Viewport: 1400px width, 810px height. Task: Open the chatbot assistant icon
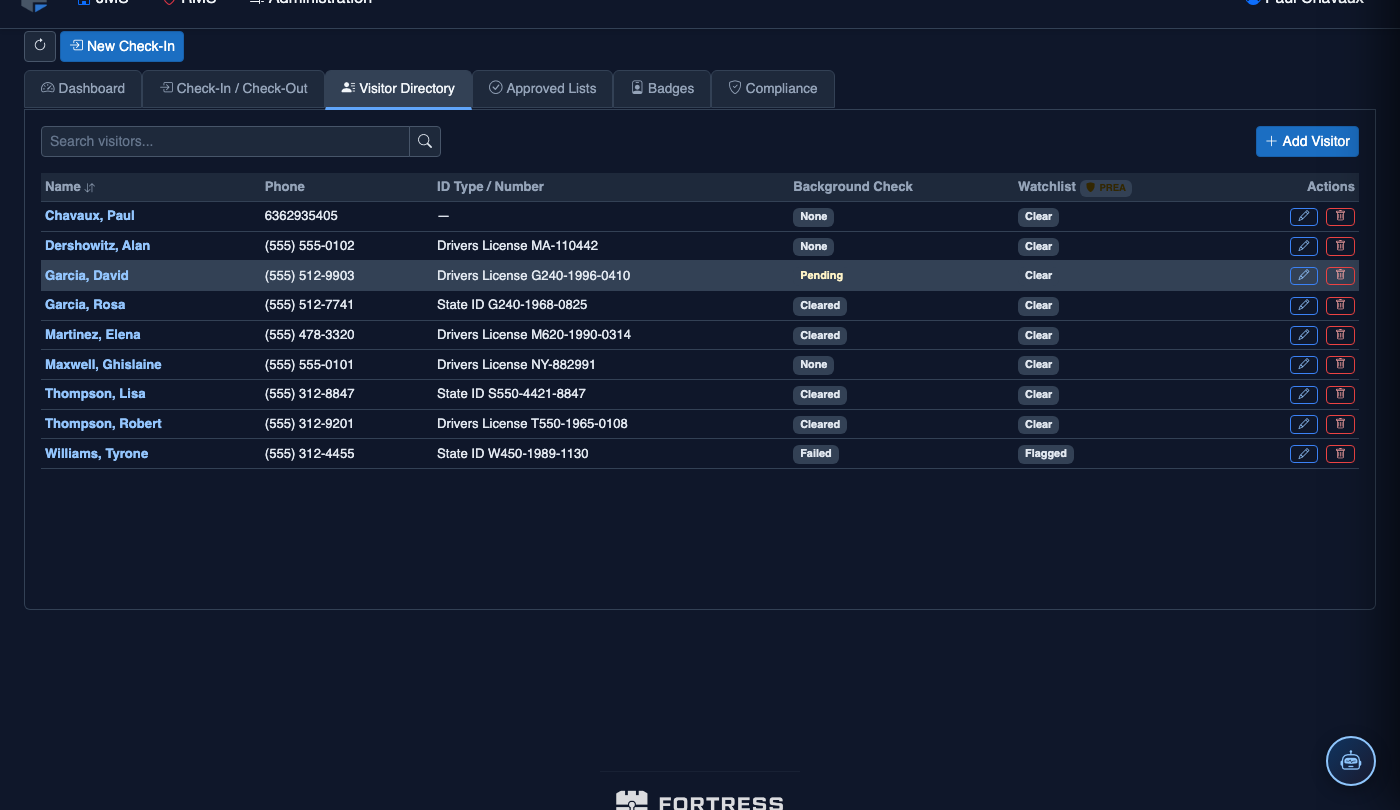(x=1351, y=761)
